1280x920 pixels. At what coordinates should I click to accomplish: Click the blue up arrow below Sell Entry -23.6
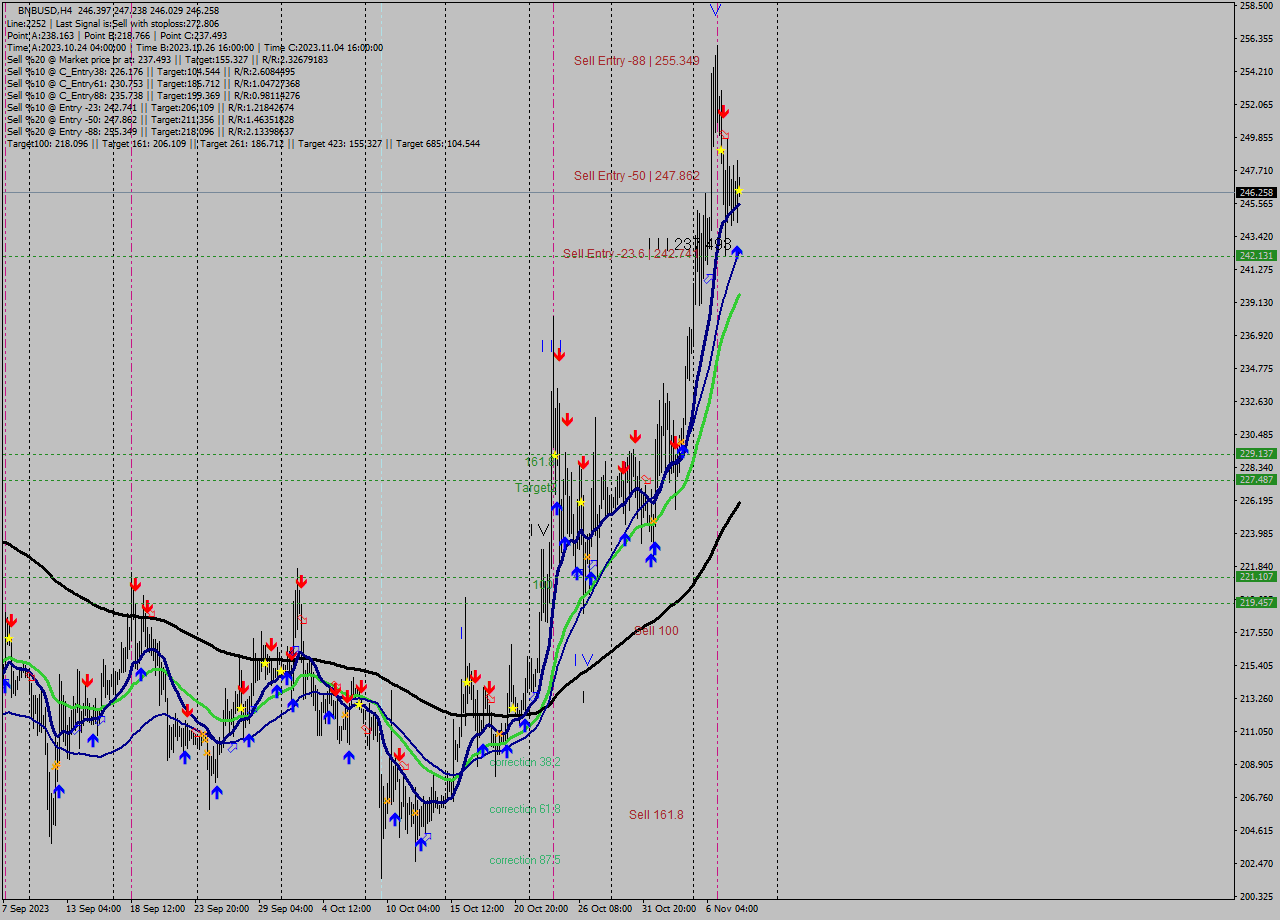click(737, 252)
